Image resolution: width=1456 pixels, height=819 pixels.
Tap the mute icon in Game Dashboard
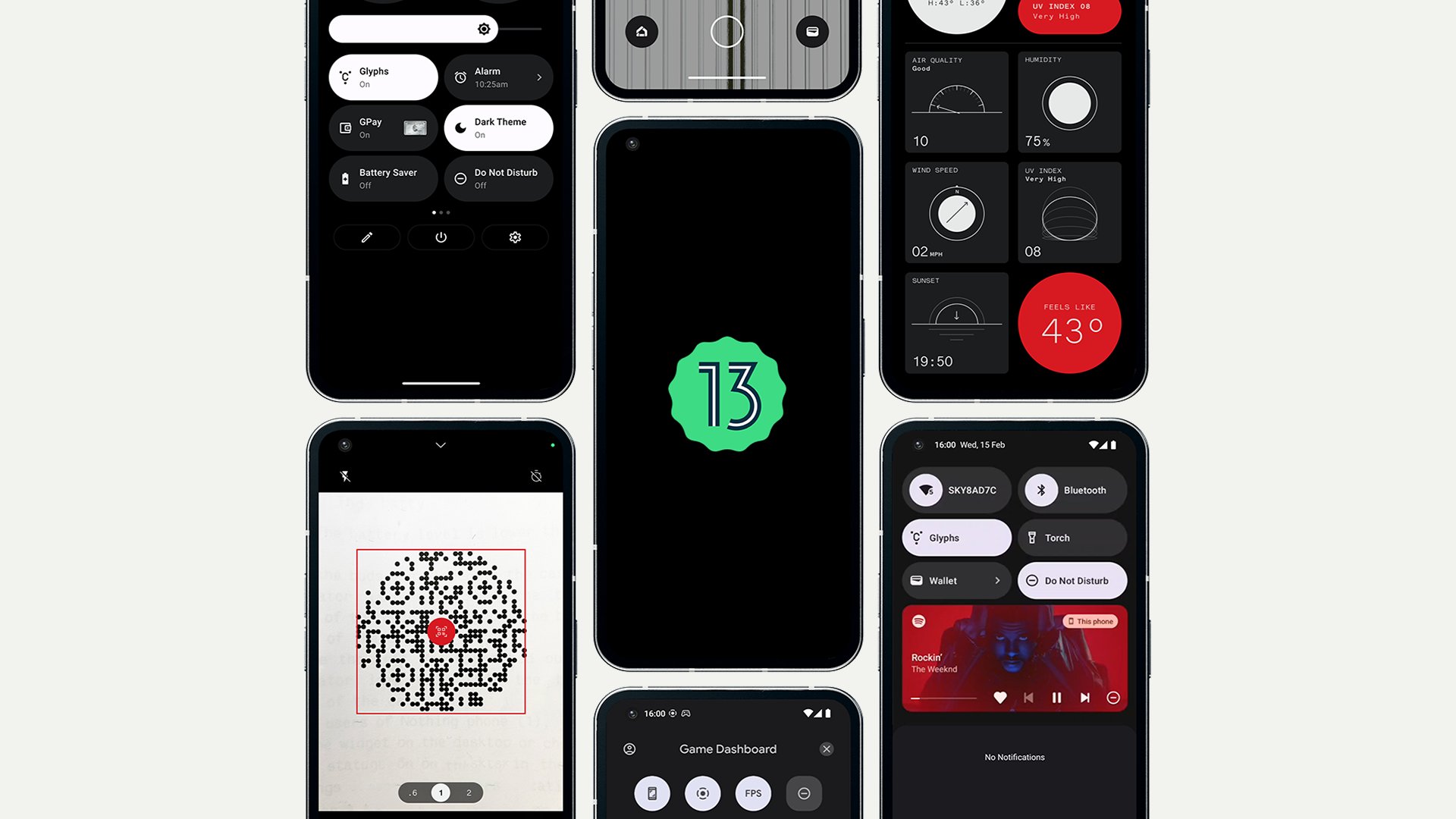click(803, 793)
